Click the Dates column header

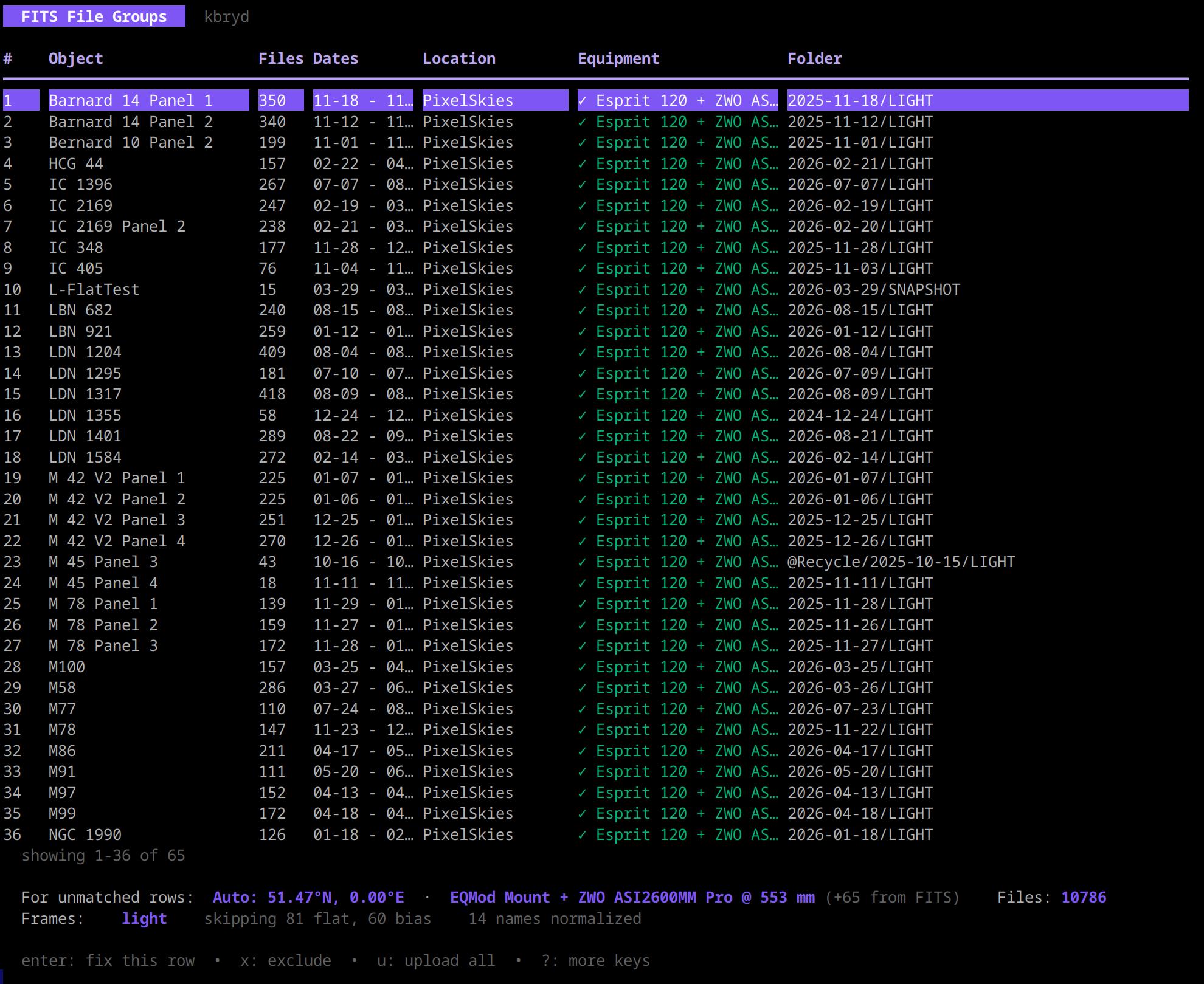click(x=336, y=58)
